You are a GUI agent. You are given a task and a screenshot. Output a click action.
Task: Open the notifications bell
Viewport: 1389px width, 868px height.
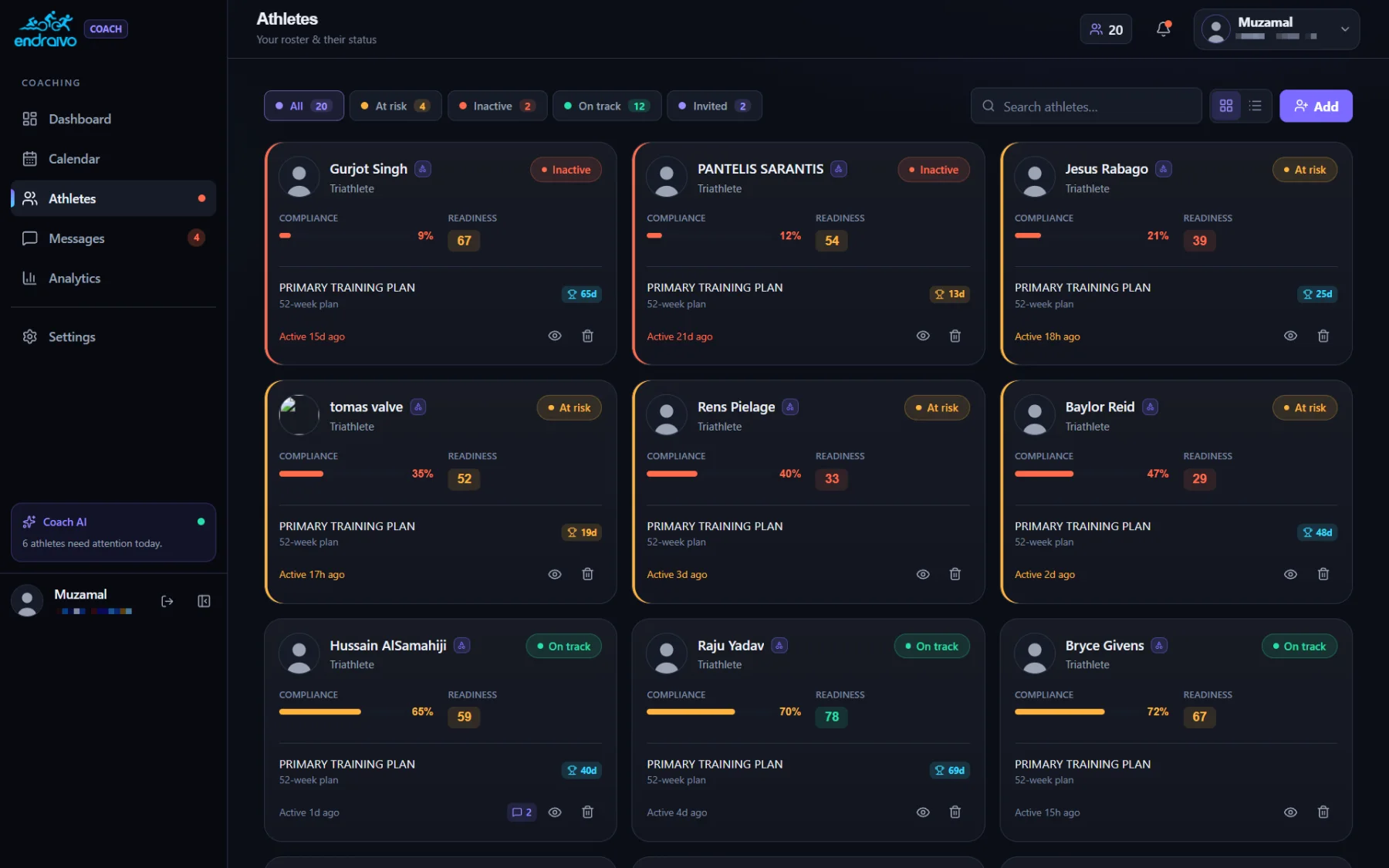point(1163,29)
